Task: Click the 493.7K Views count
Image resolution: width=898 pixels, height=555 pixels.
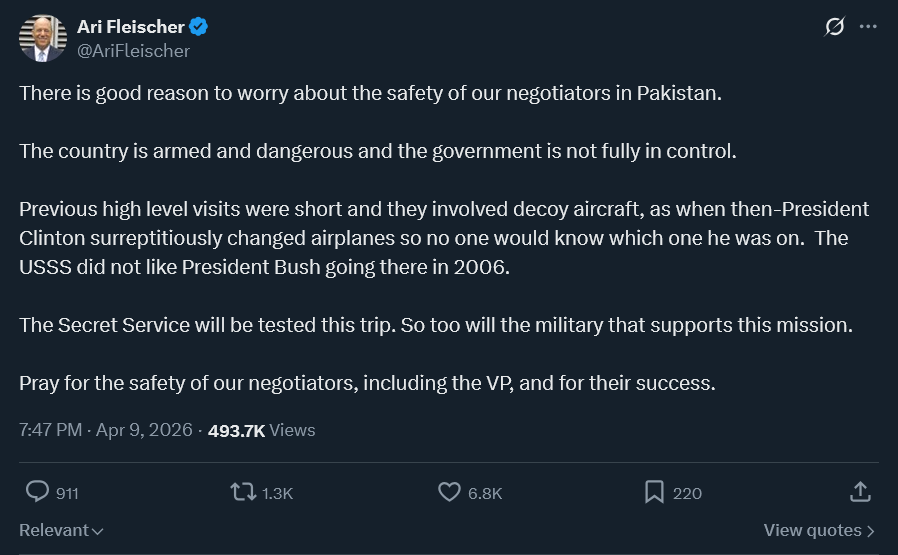Action: pos(262,430)
